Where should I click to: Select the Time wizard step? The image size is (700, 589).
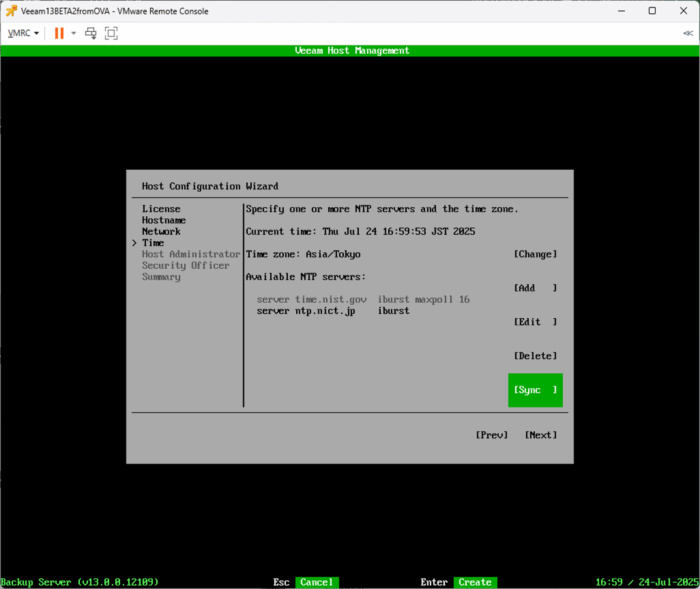(x=153, y=243)
